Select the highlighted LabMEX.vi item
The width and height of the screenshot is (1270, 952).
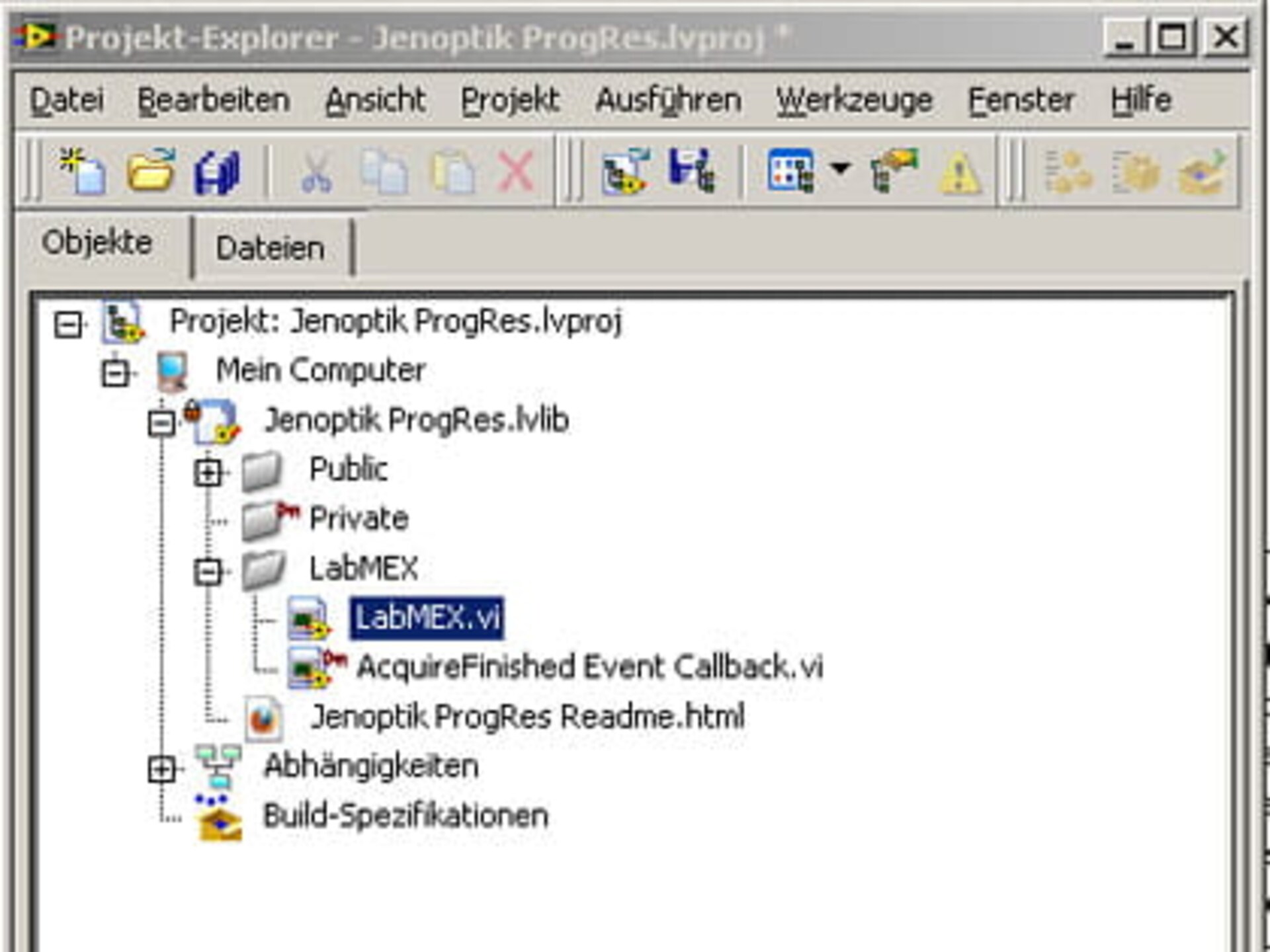click(427, 618)
